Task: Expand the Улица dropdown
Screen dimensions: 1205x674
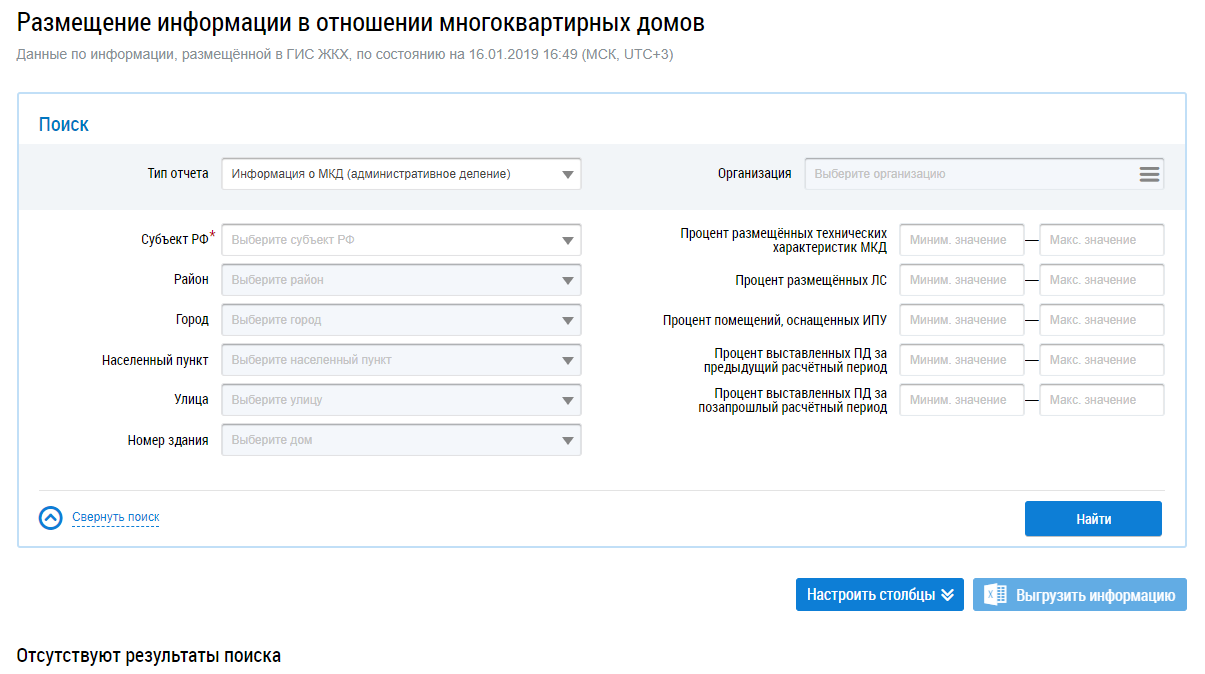Action: coord(401,400)
